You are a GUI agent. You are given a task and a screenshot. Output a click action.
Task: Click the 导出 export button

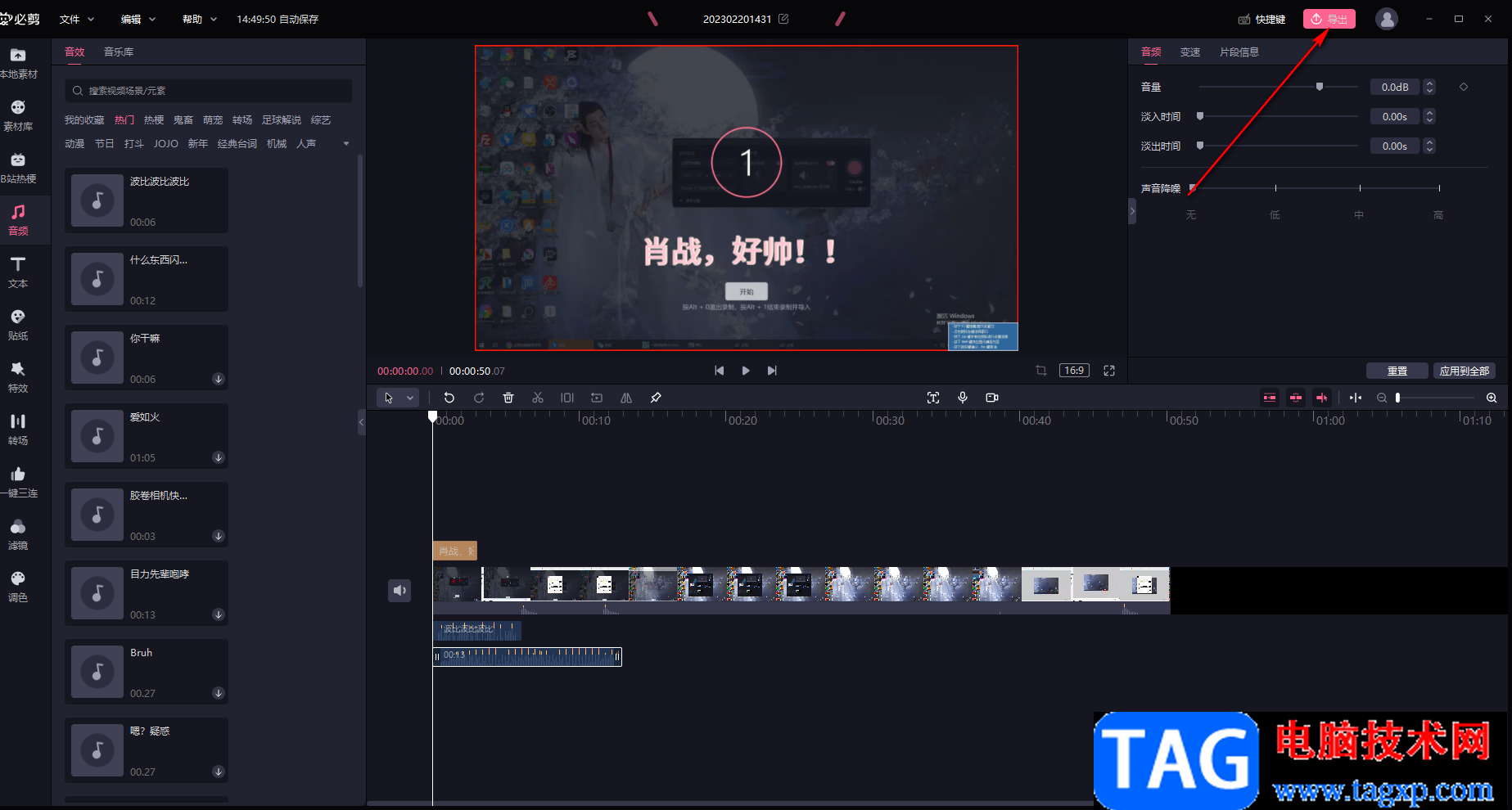coord(1329,19)
